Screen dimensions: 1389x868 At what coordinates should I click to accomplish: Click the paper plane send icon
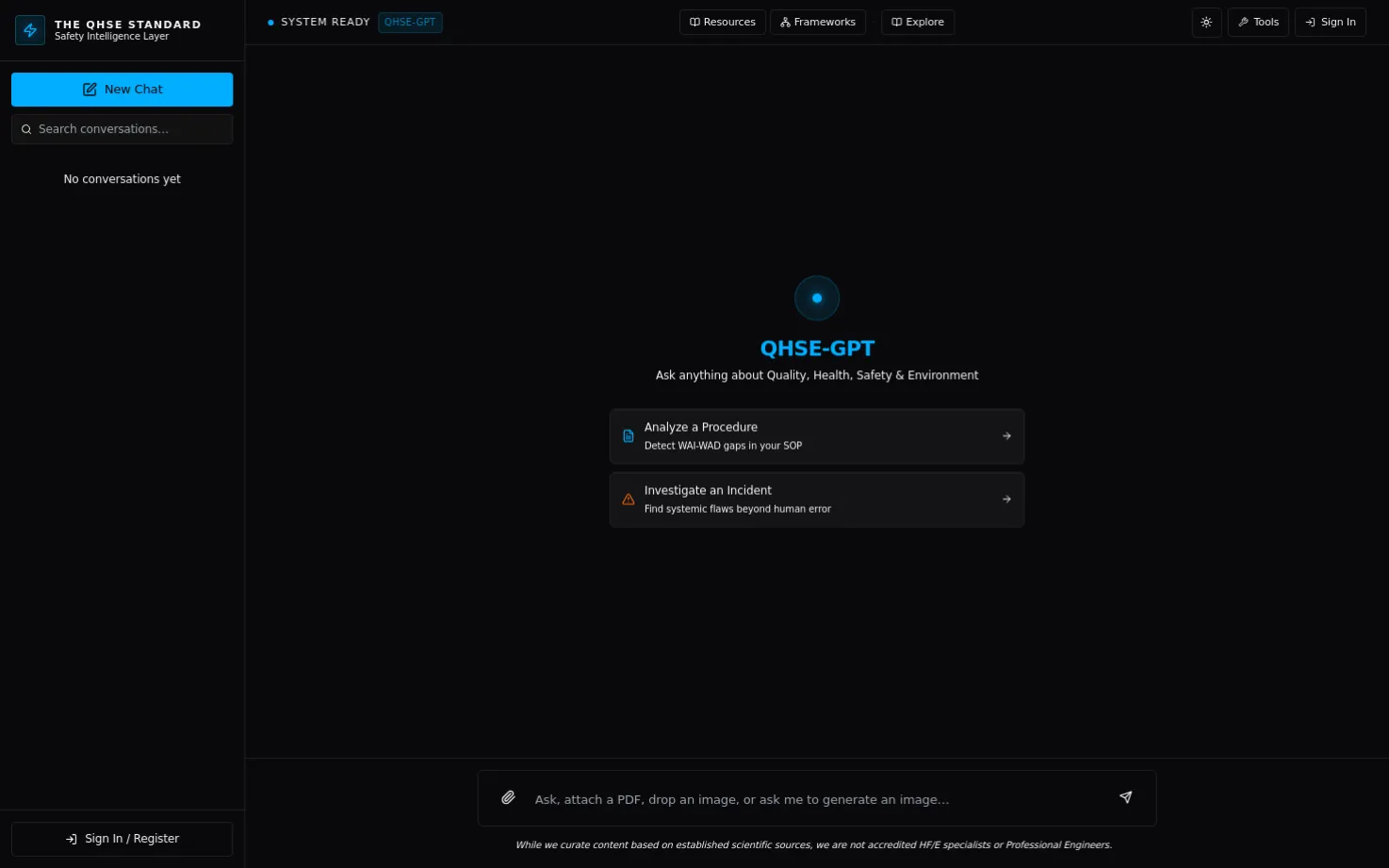click(x=1125, y=797)
